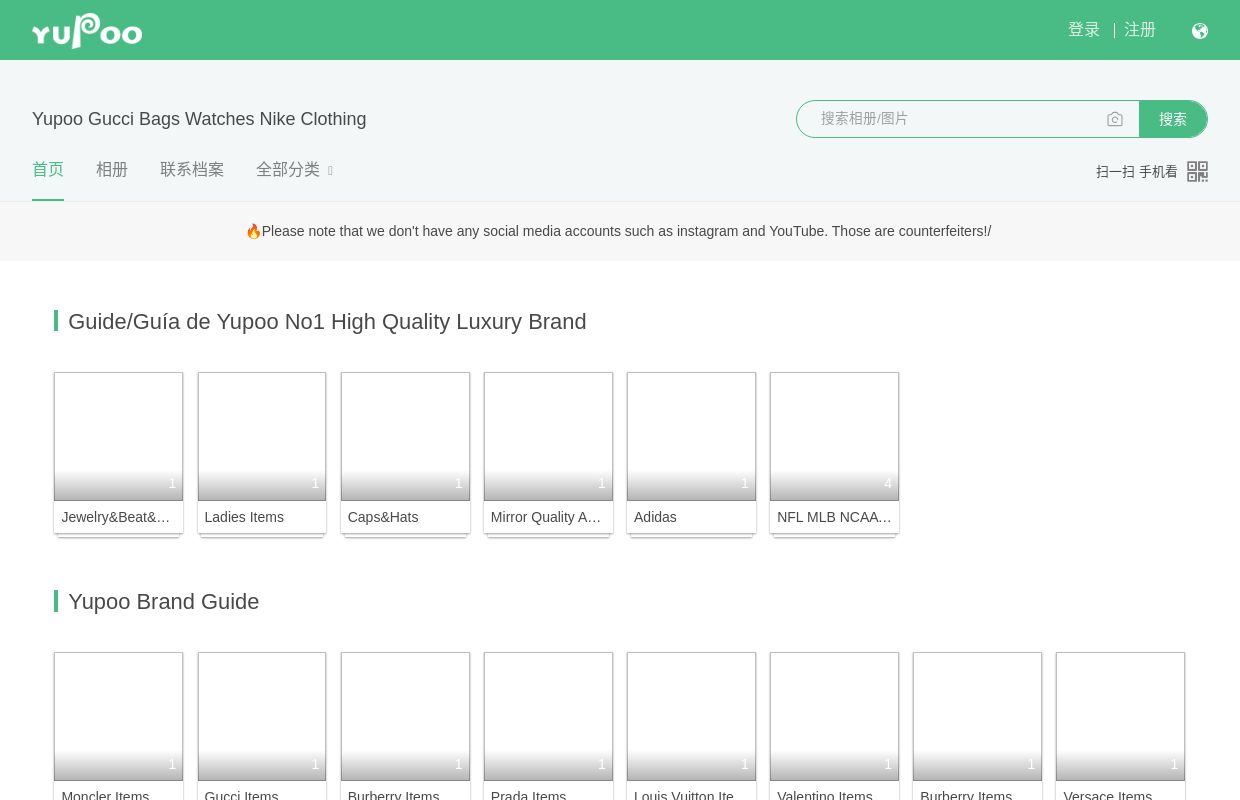The height and width of the screenshot is (800, 1240).
Task: Click the Guide/Guía de Yupoo No1 heading
Action: [x=327, y=321]
